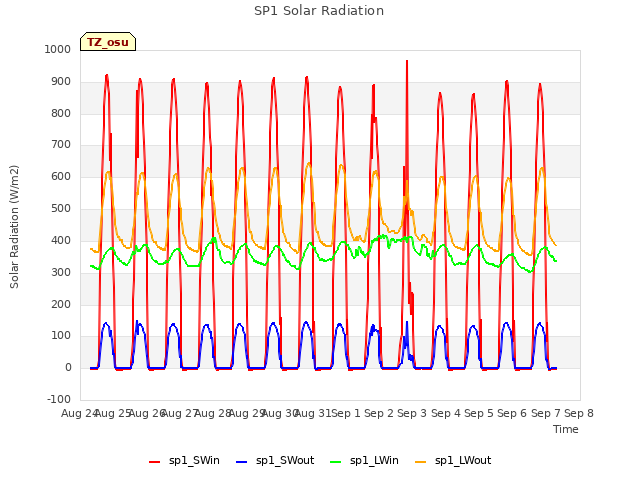The image size is (640, 480).
Task: Click the 500 y-axis tick label
Action: pos(61,209)
